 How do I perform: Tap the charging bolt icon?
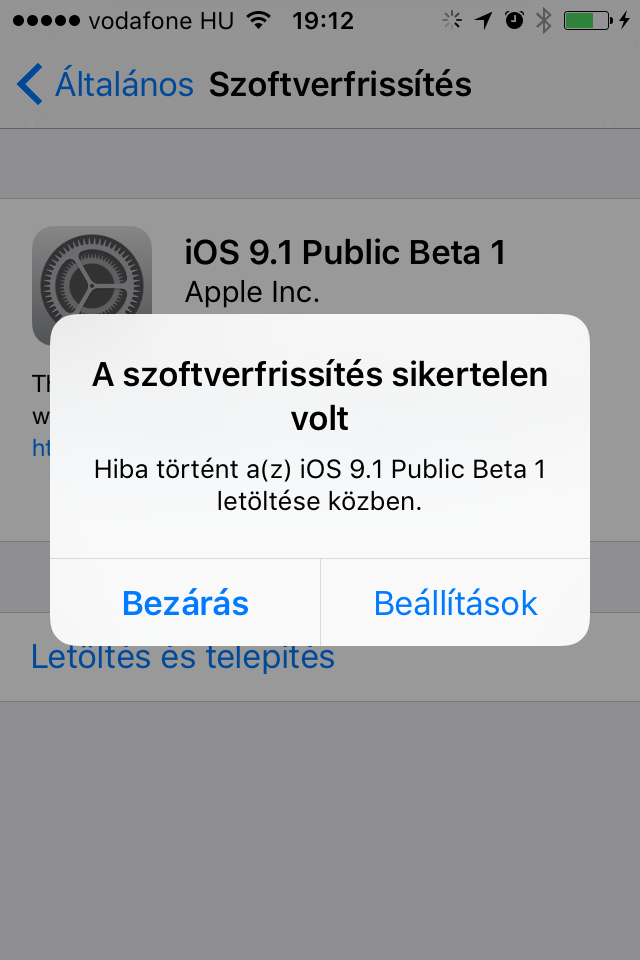[624, 21]
